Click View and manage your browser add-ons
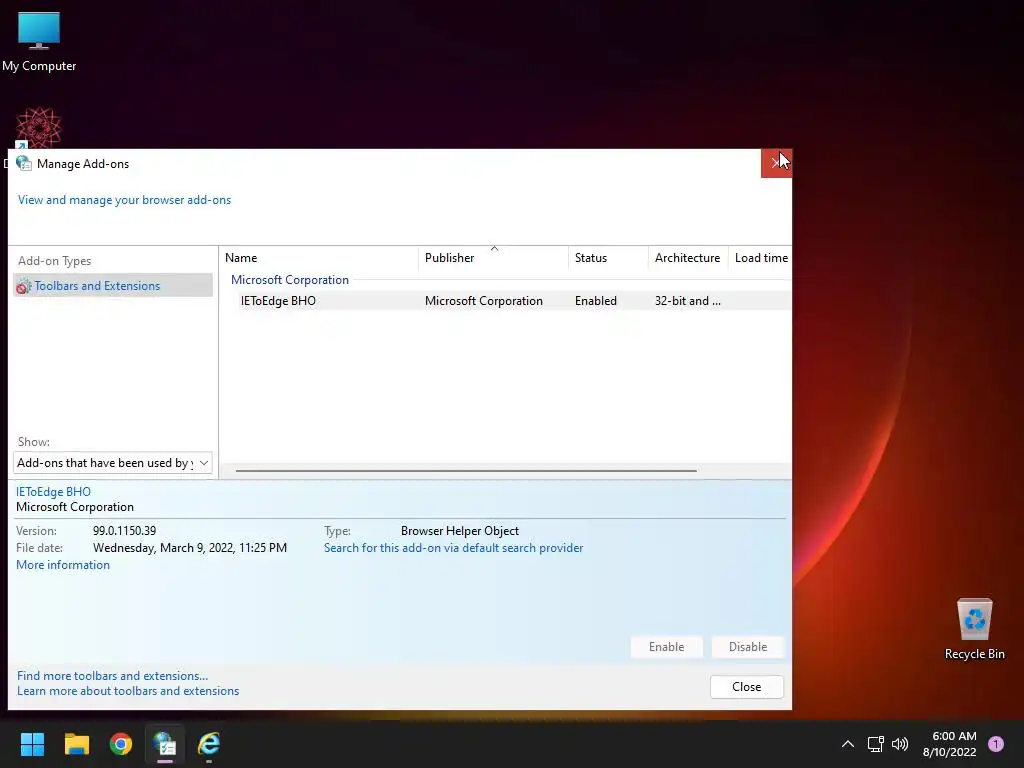This screenshot has width=1024, height=768. [124, 200]
